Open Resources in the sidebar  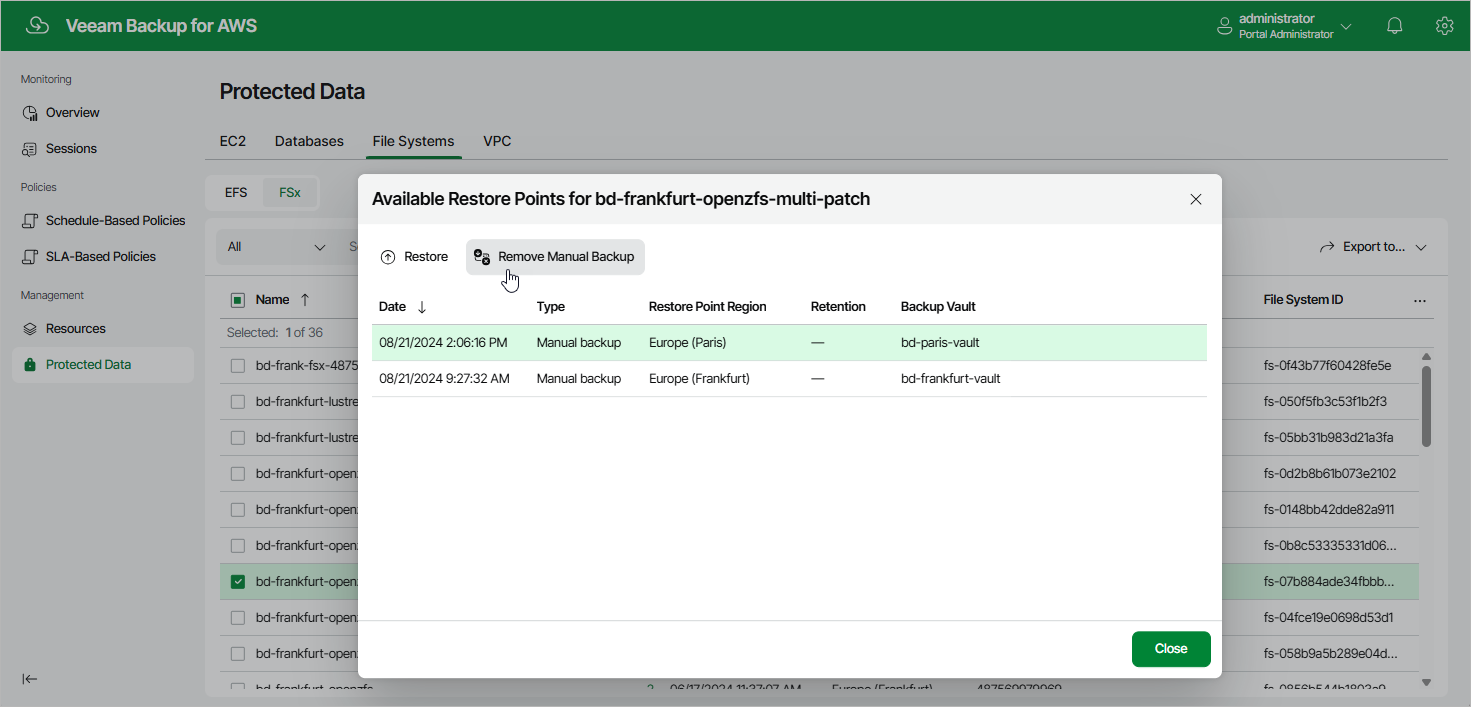tap(76, 329)
